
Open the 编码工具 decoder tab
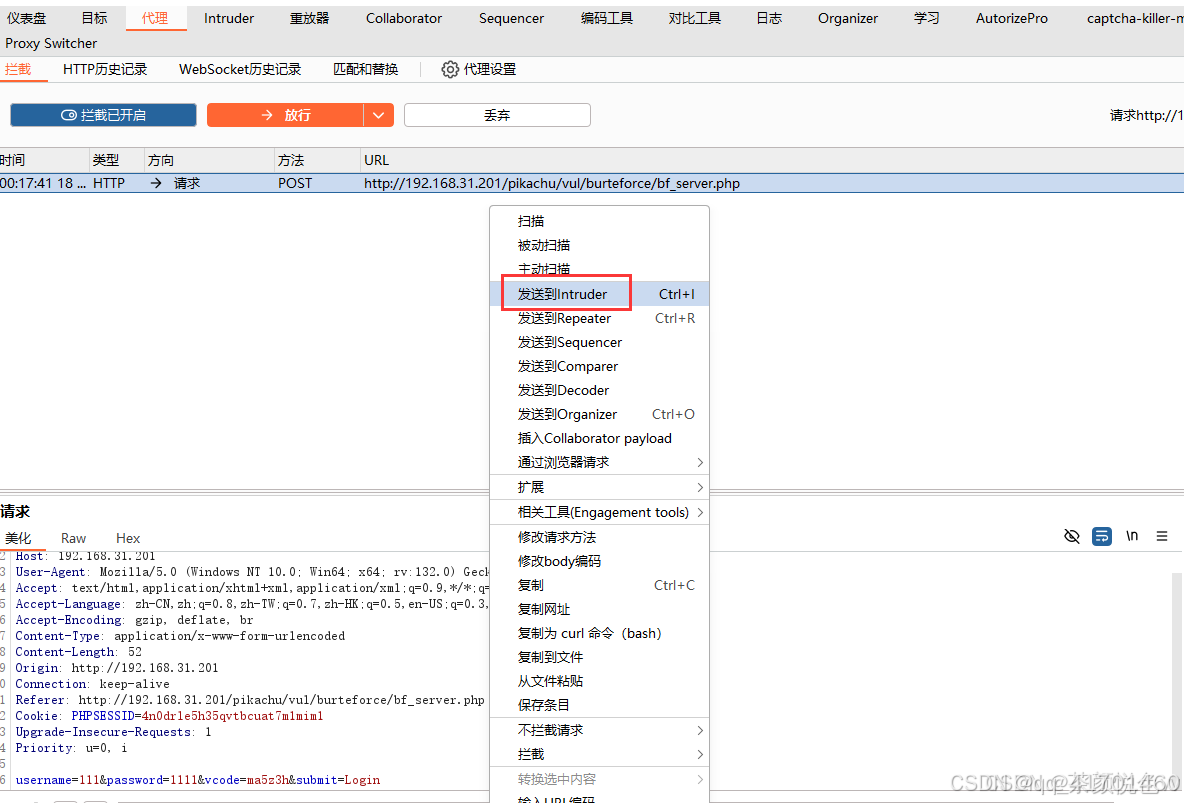[x=606, y=18]
